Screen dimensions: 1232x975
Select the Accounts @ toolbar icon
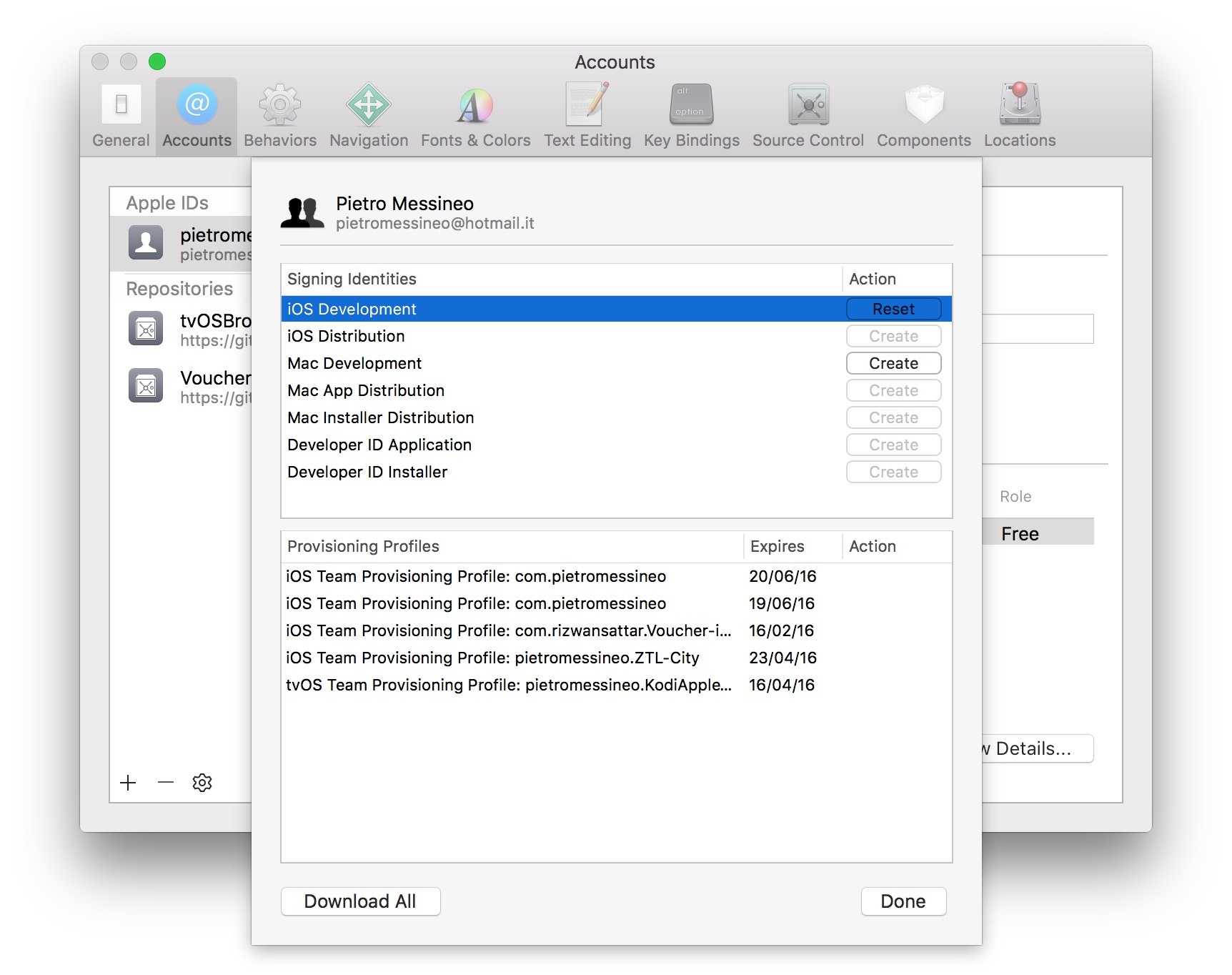pyautogui.click(x=197, y=105)
